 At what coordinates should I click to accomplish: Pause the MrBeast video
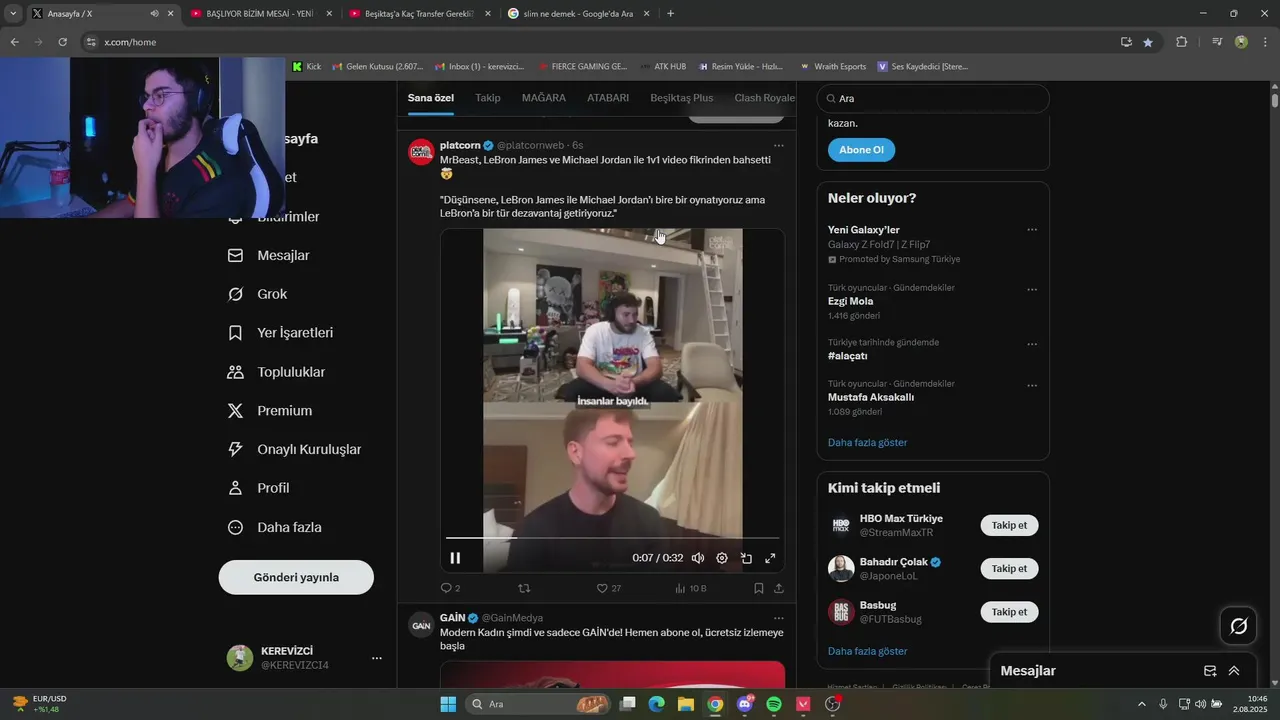click(455, 558)
